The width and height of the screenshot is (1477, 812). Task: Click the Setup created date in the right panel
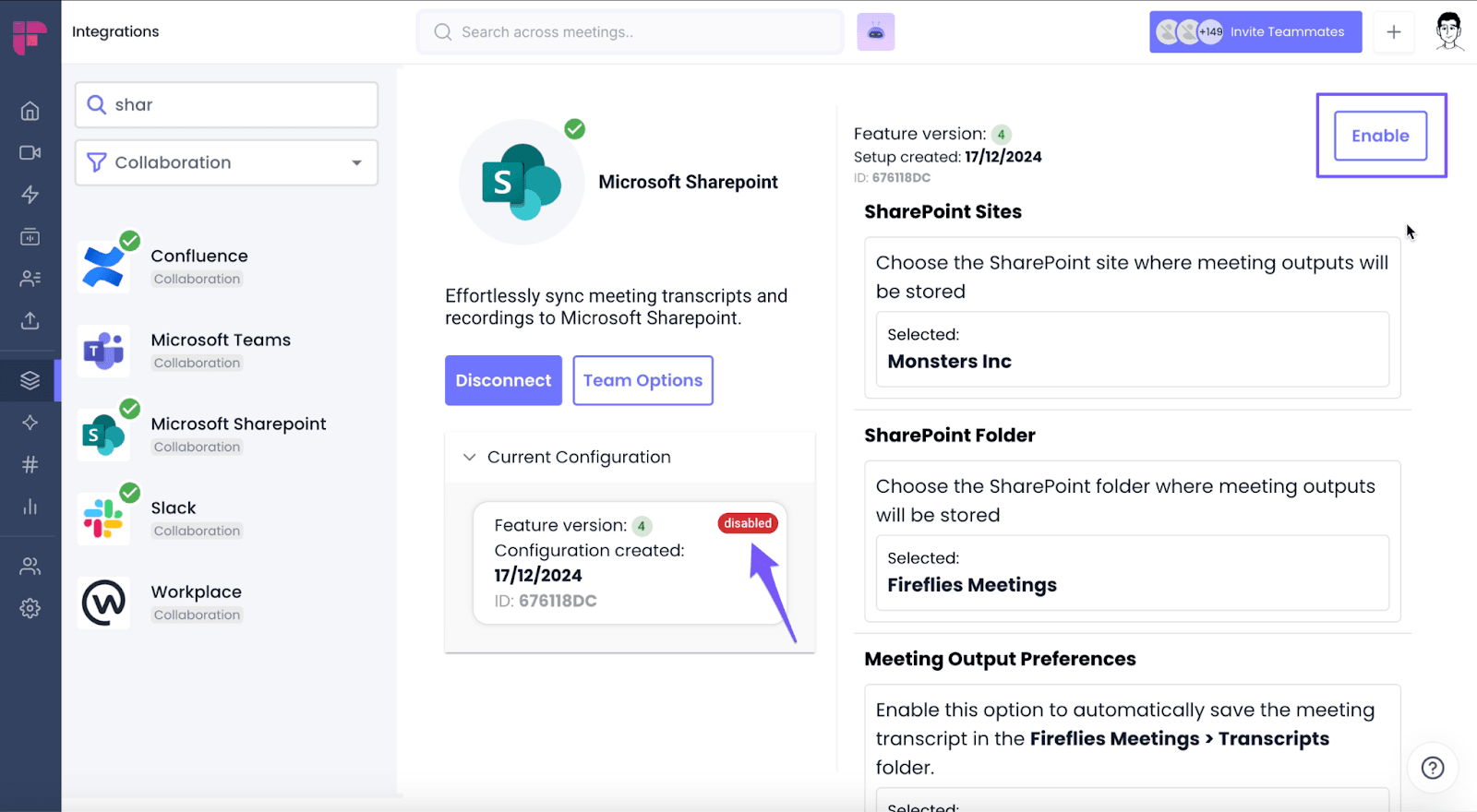(1003, 157)
